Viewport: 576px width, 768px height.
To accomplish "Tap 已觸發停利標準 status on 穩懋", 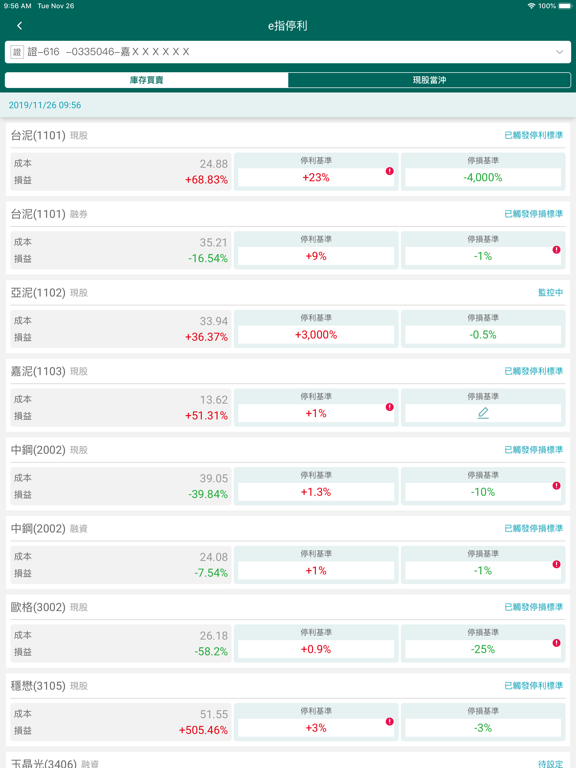I will click(533, 686).
